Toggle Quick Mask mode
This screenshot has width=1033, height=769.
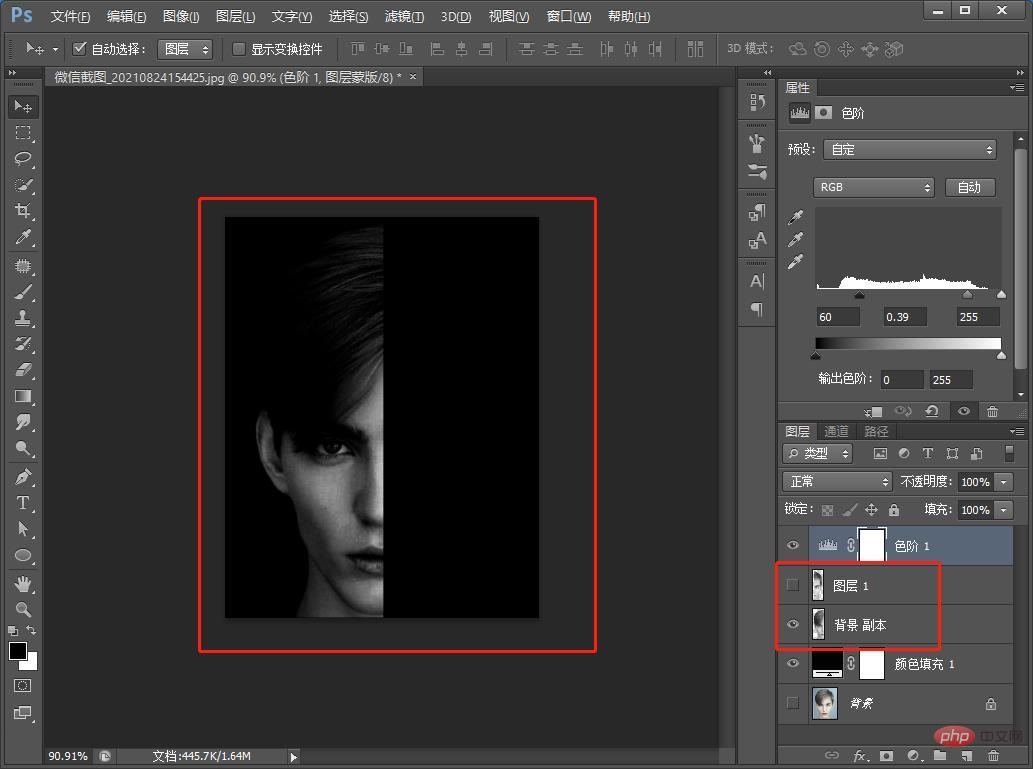pos(22,685)
